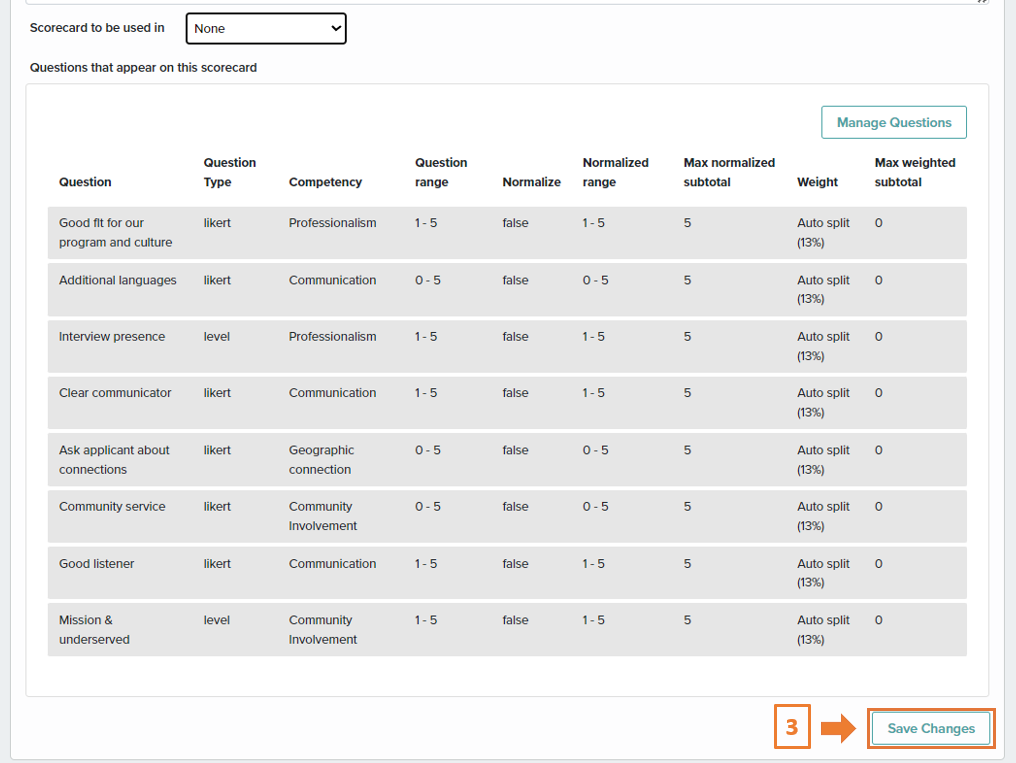
Task: Click Normalized range '1 - 5' in Interview presence row
Action: (x=594, y=336)
